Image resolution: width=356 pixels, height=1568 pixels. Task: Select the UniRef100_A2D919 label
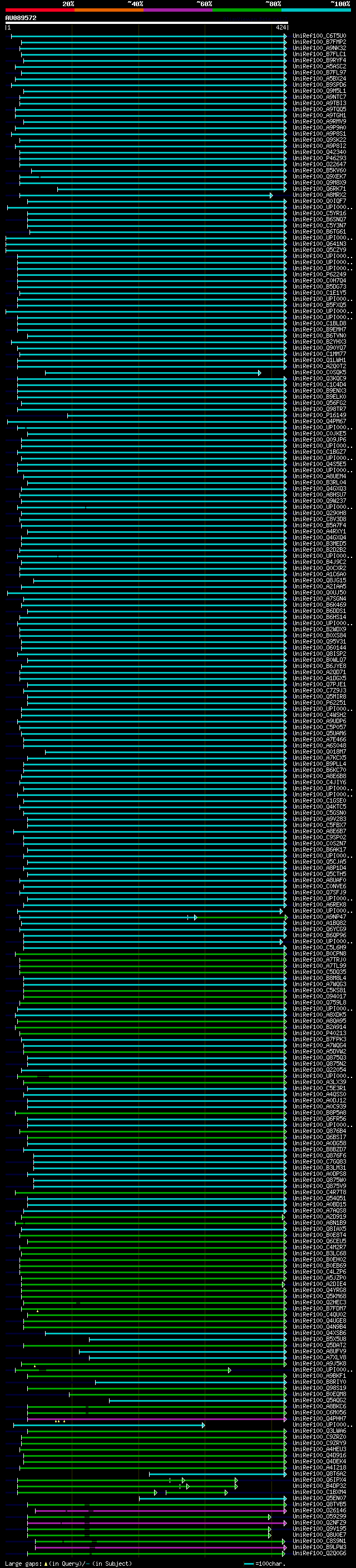pyautogui.click(x=319, y=1218)
